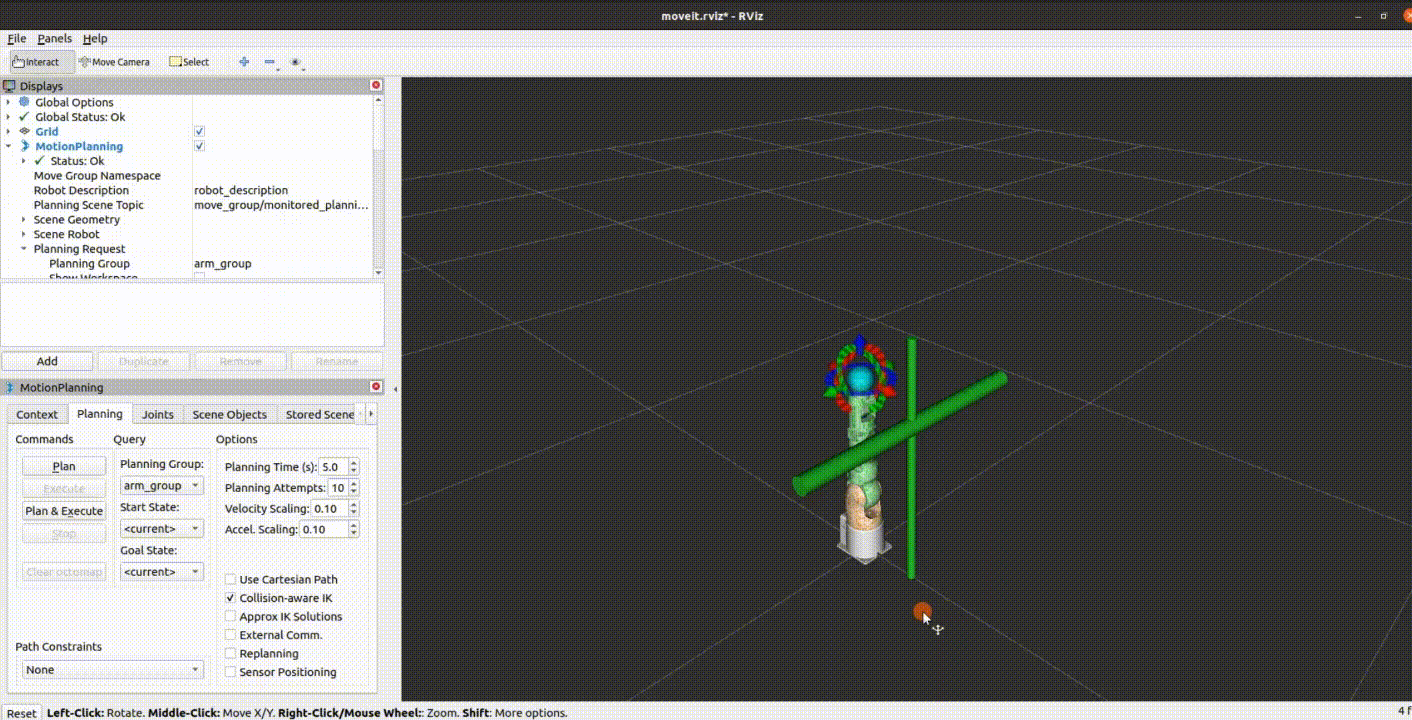Open the Stored Scenes tab

tap(320, 415)
